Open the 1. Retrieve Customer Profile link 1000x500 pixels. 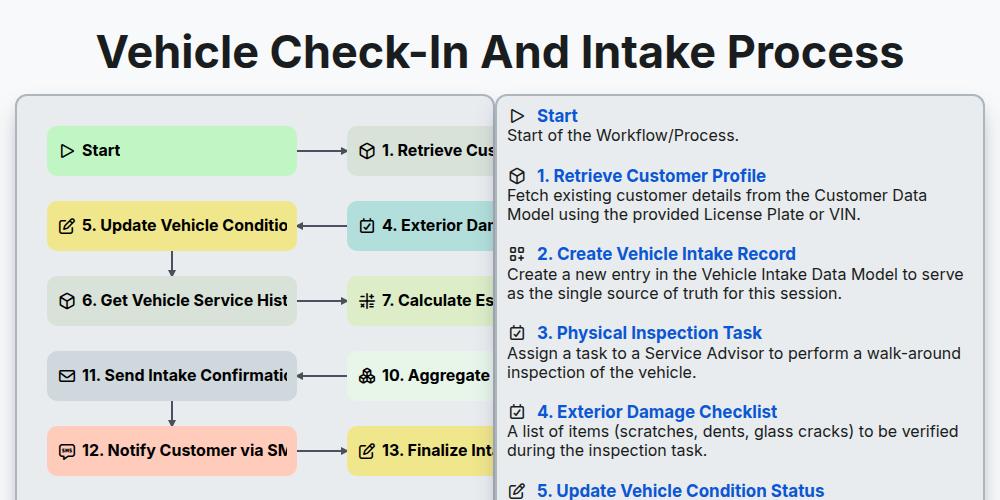click(x=651, y=176)
